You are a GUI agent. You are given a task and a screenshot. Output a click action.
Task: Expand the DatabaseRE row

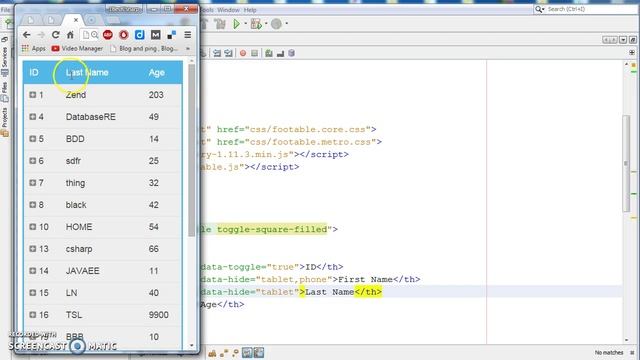pos(33,117)
